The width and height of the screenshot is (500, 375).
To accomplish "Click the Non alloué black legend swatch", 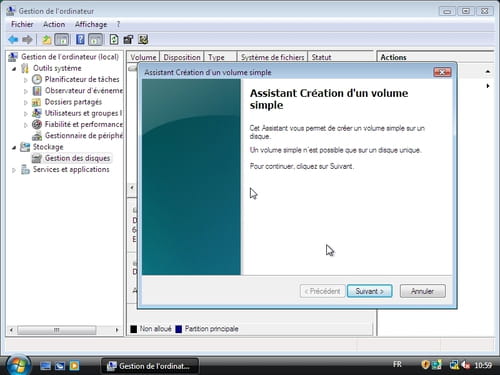I will 134,329.
